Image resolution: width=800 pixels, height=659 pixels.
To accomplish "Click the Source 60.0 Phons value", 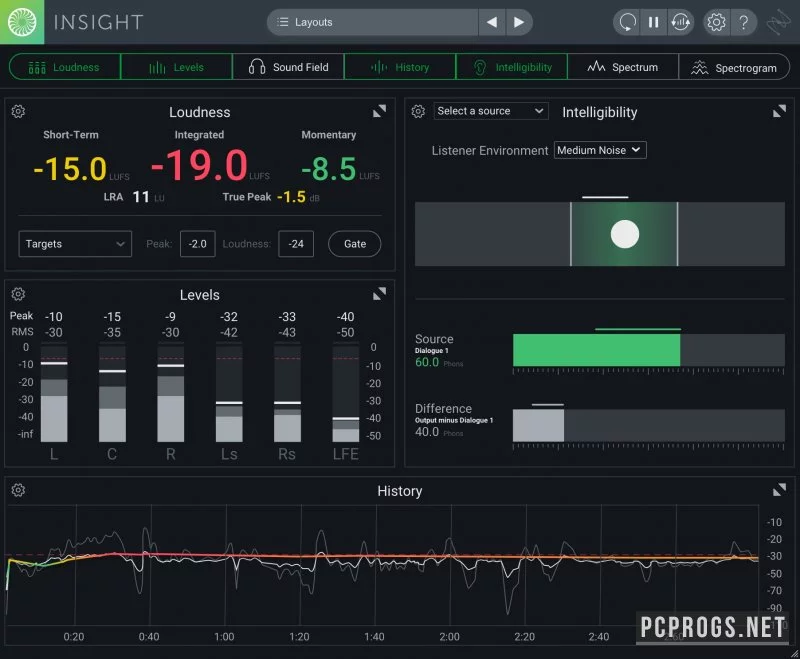I will coord(427,362).
